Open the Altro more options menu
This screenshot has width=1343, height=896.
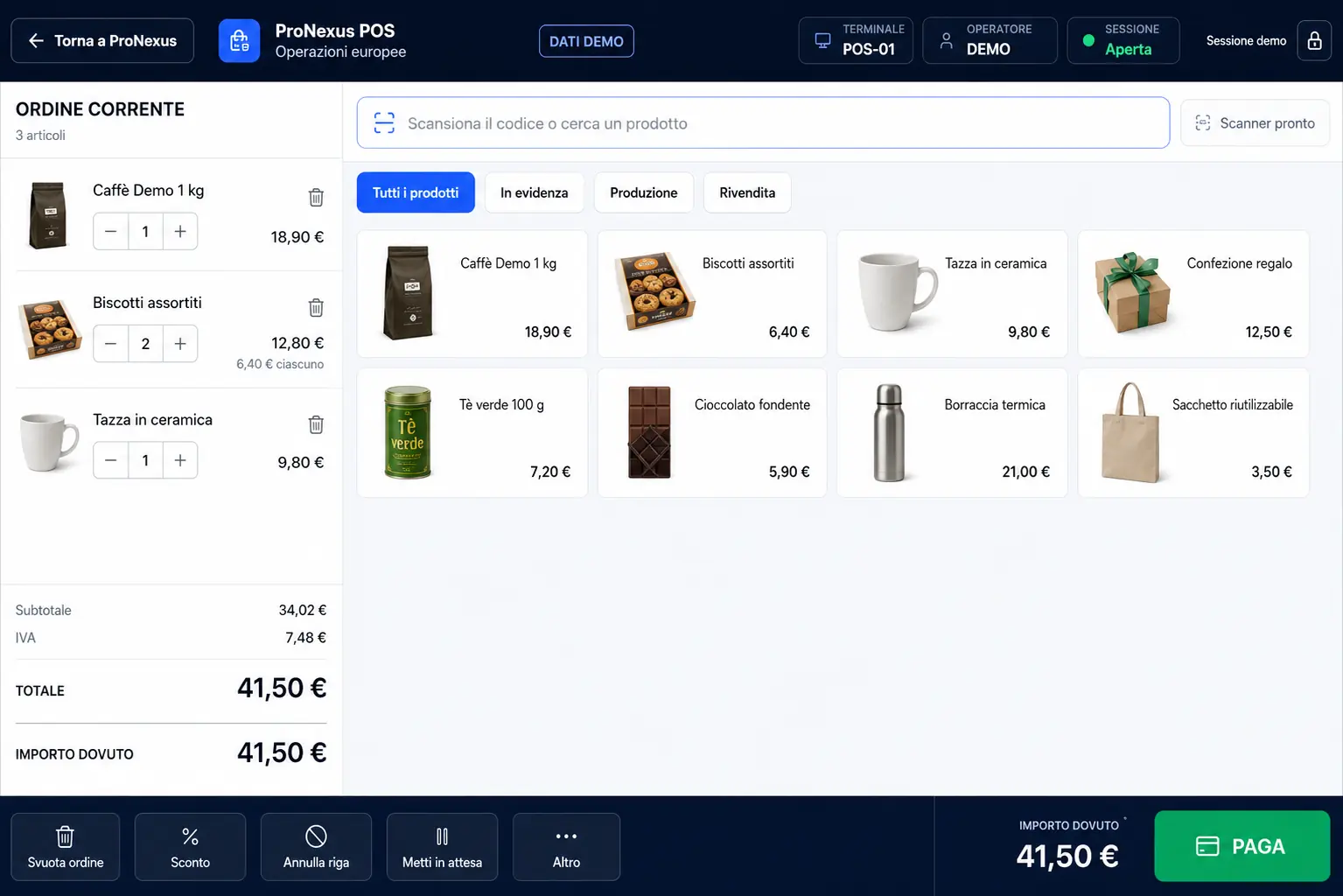[566, 847]
